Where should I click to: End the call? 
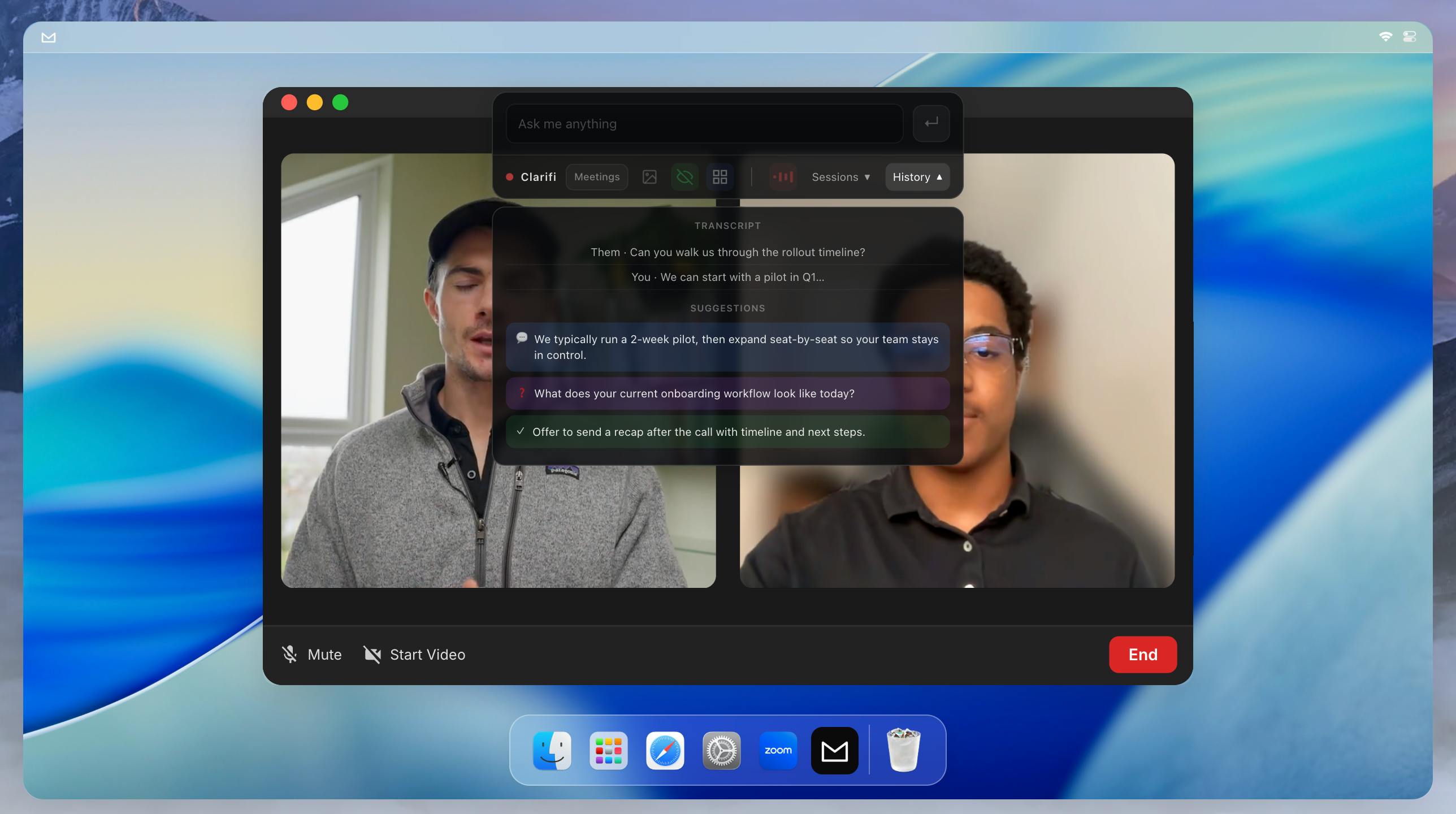(1143, 655)
